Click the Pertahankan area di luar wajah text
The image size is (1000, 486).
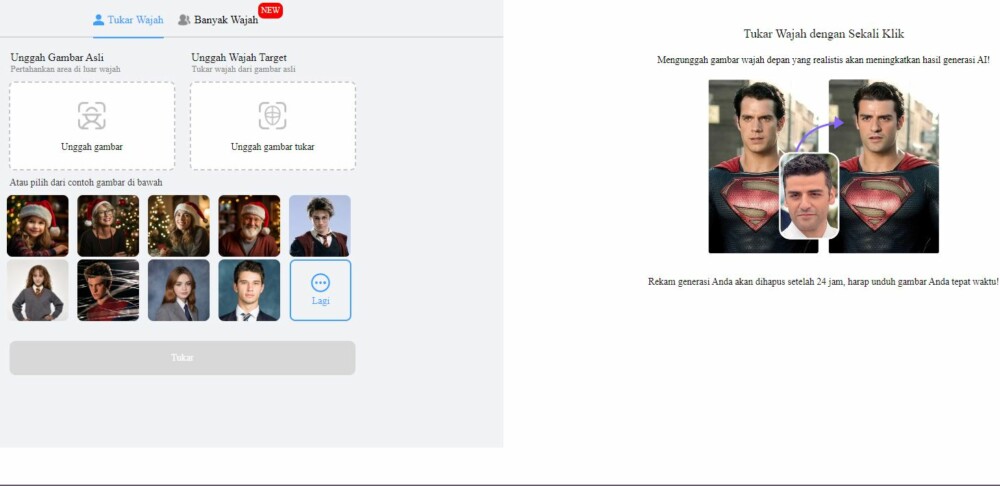(65, 69)
